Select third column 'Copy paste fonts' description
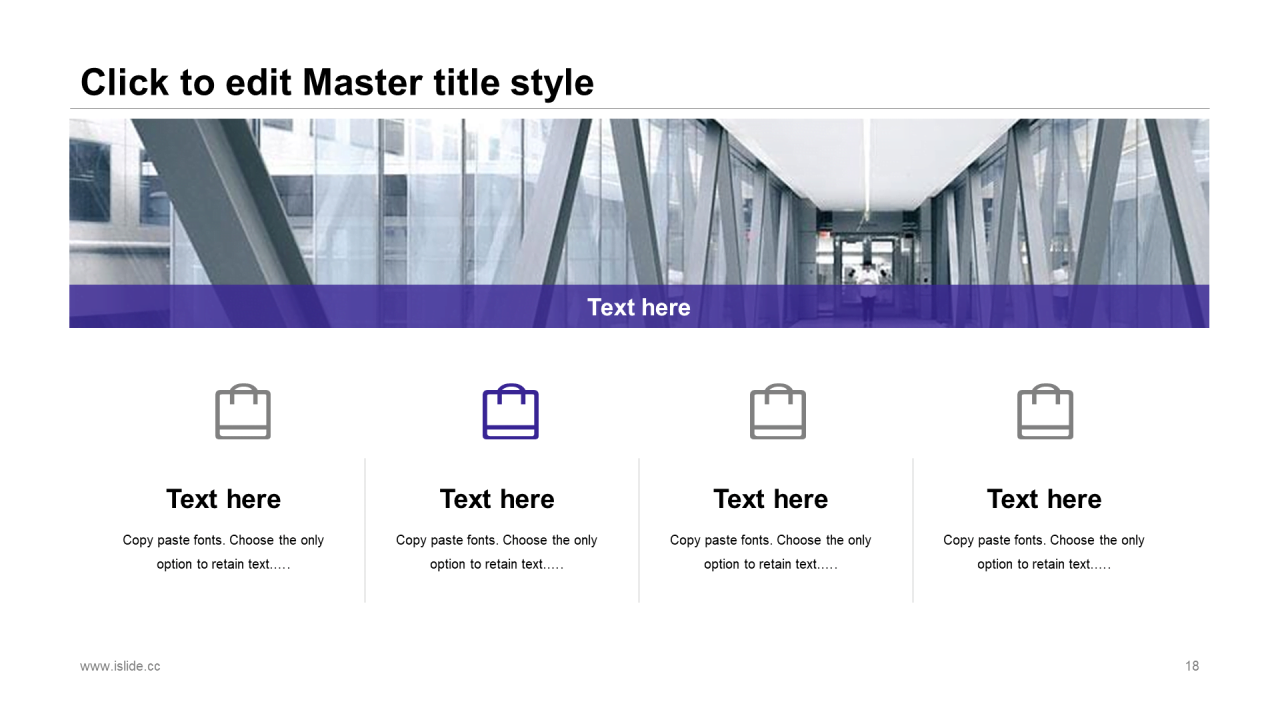The image size is (1280, 720). click(x=771, y=552)
